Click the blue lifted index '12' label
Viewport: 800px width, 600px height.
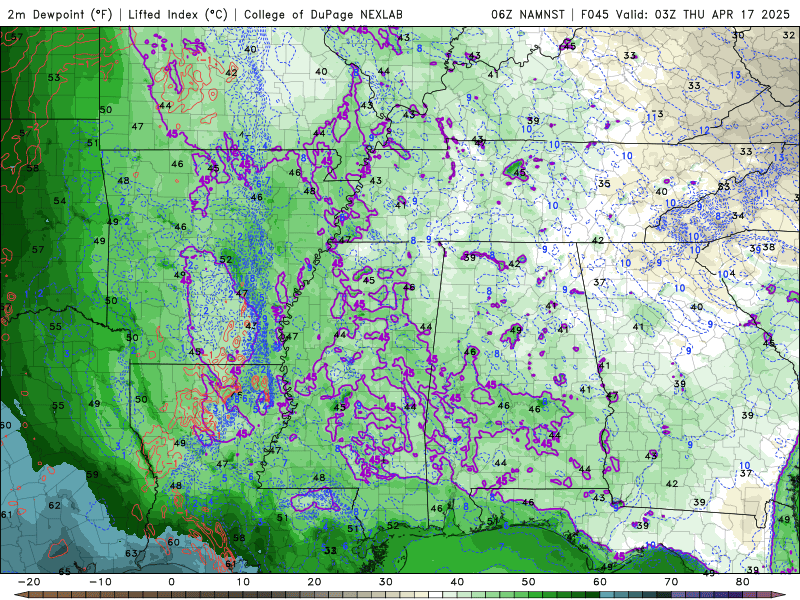click(x=704, y=131)
